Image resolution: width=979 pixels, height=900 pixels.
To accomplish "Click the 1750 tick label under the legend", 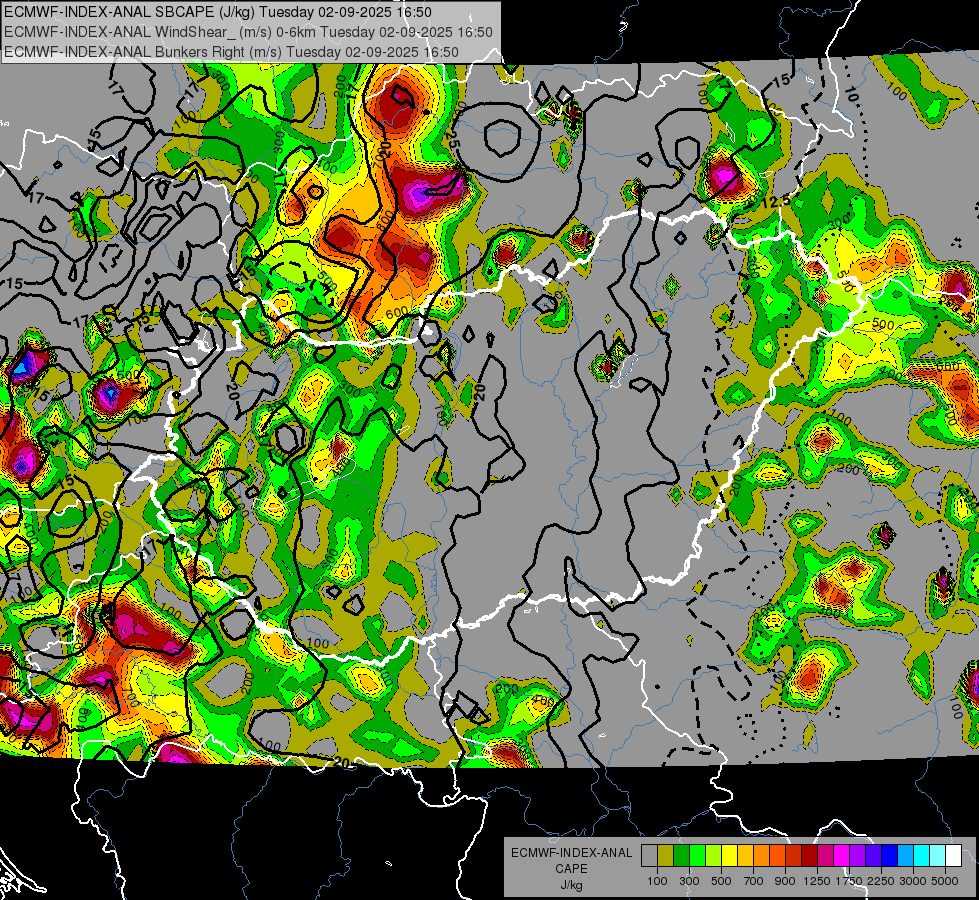I will pyautogui.click(x=849, y=881).
